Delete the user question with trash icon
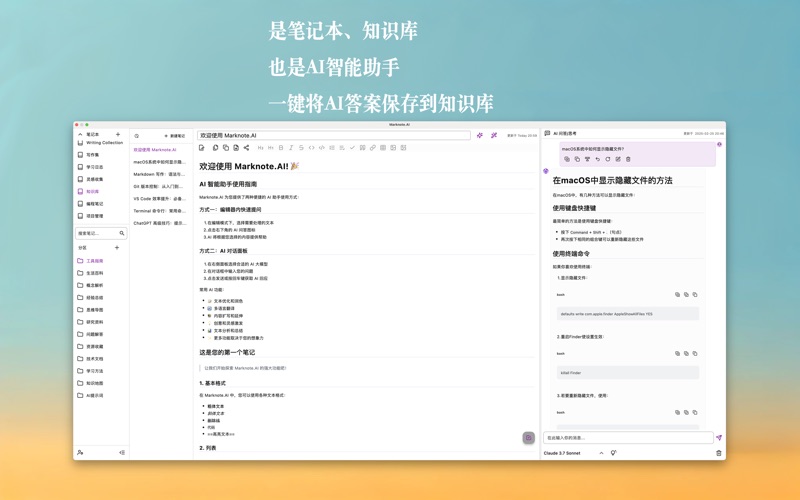Screen dimensions: 800x500 pos(628,159)
